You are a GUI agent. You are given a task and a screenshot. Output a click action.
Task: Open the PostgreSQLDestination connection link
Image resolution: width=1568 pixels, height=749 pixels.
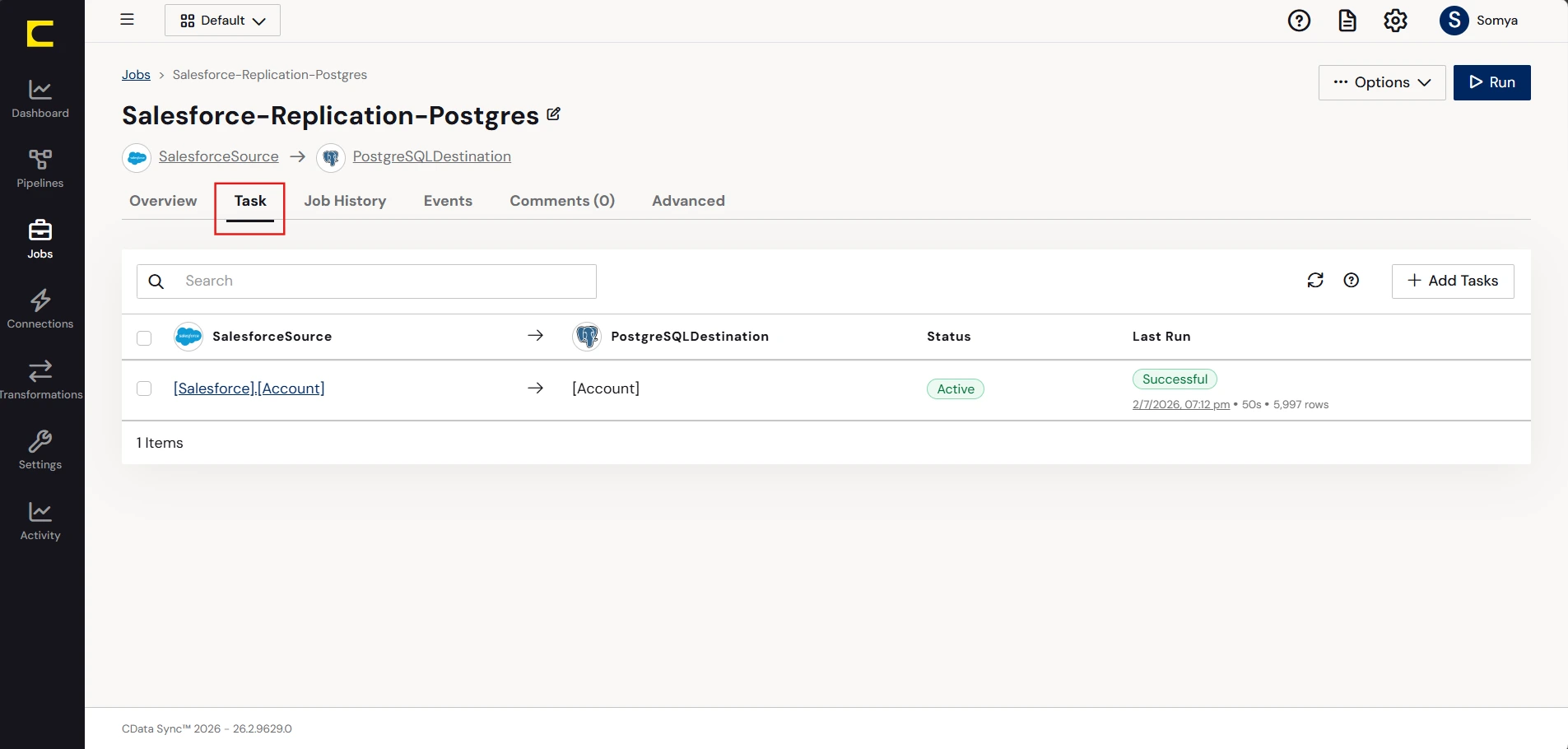coord(432,156)
